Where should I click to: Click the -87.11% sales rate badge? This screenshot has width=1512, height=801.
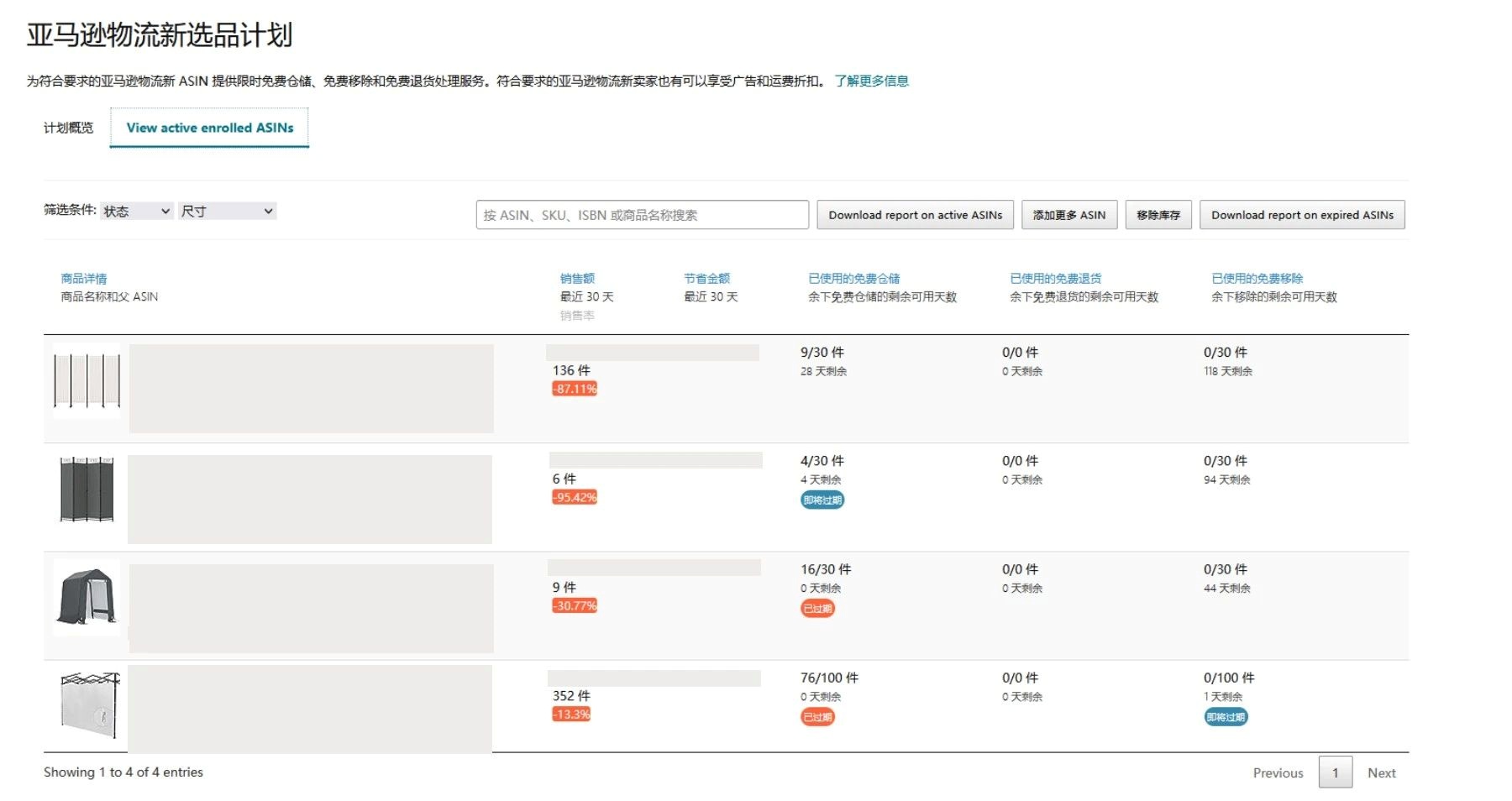575,389
